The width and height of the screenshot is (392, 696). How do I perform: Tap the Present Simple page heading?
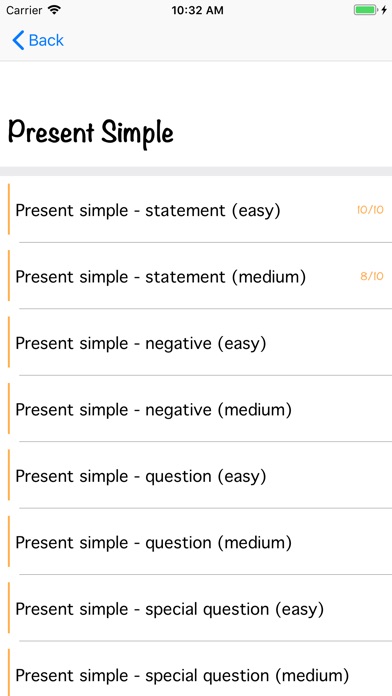click(x=91, y=133)
